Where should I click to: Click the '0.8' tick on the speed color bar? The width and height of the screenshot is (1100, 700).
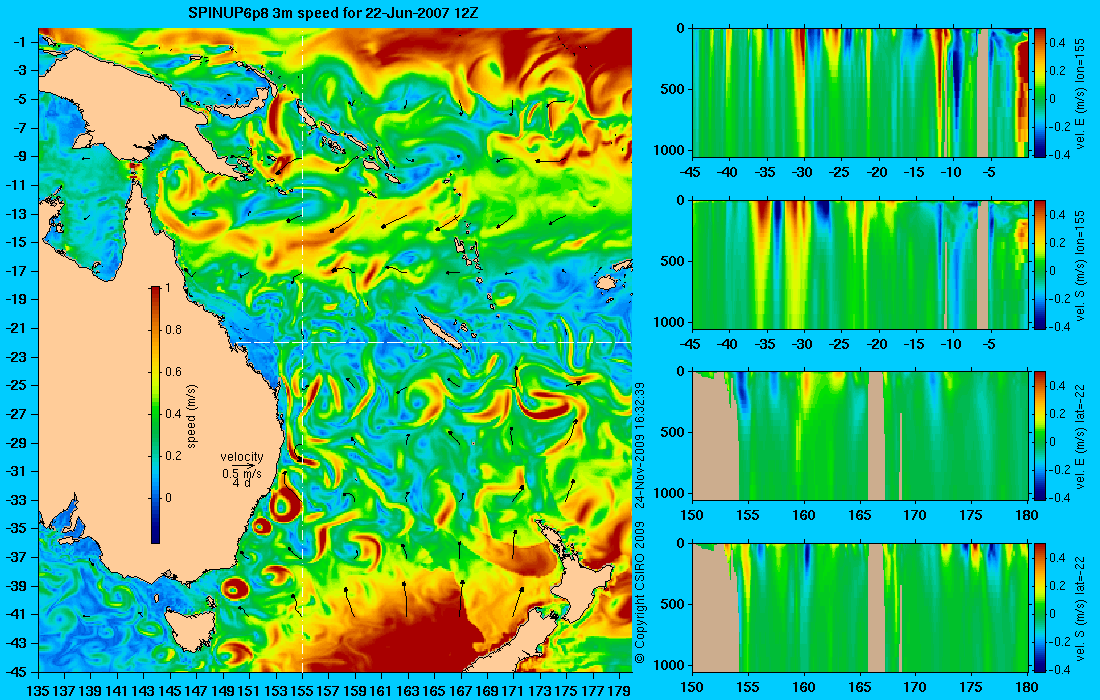point(173,330)
